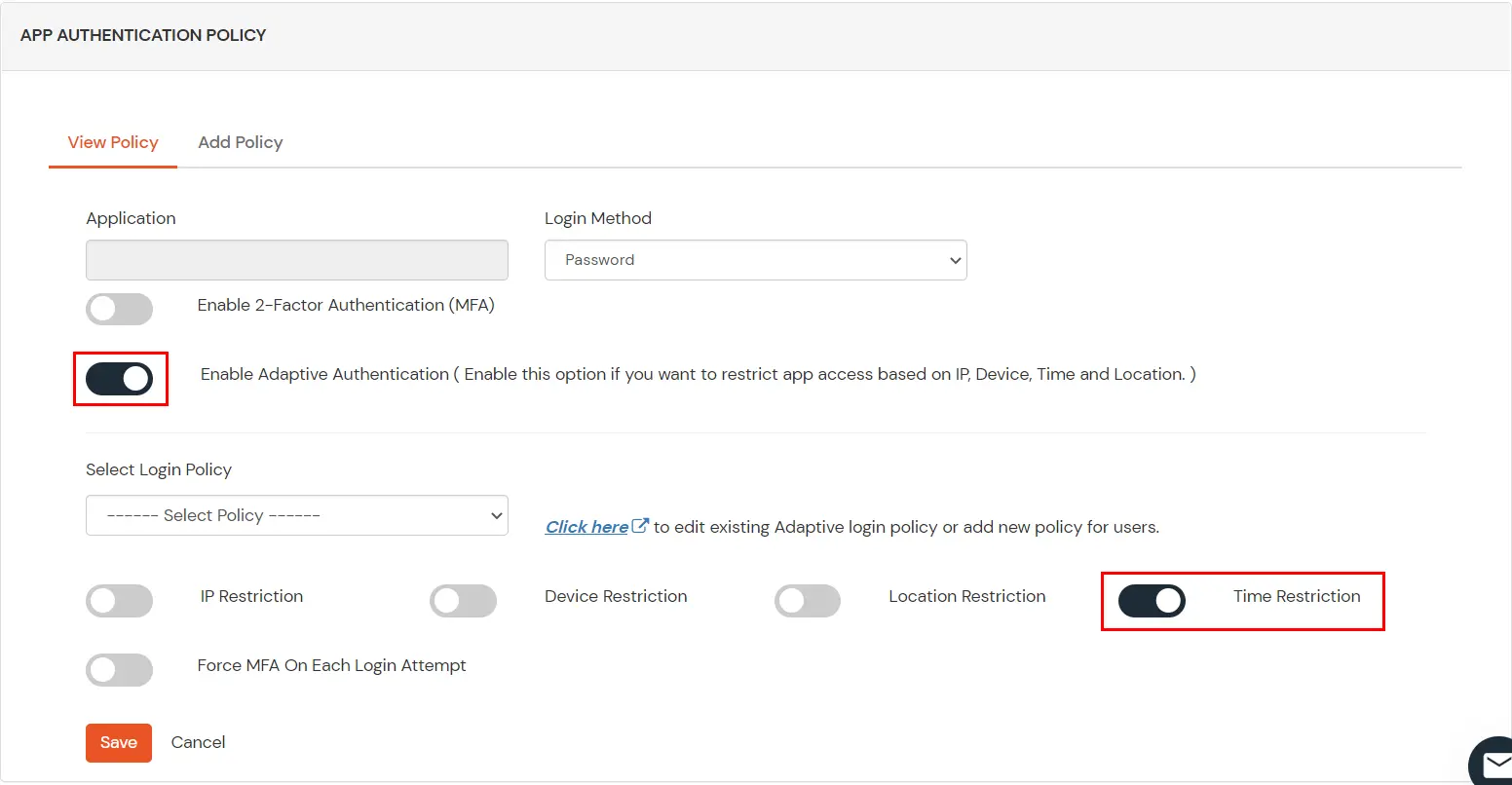Click here to edit Adaptive login policy
Image resolution: width=1512 pixels, height=785 pixels.
(x=585, y=526)
